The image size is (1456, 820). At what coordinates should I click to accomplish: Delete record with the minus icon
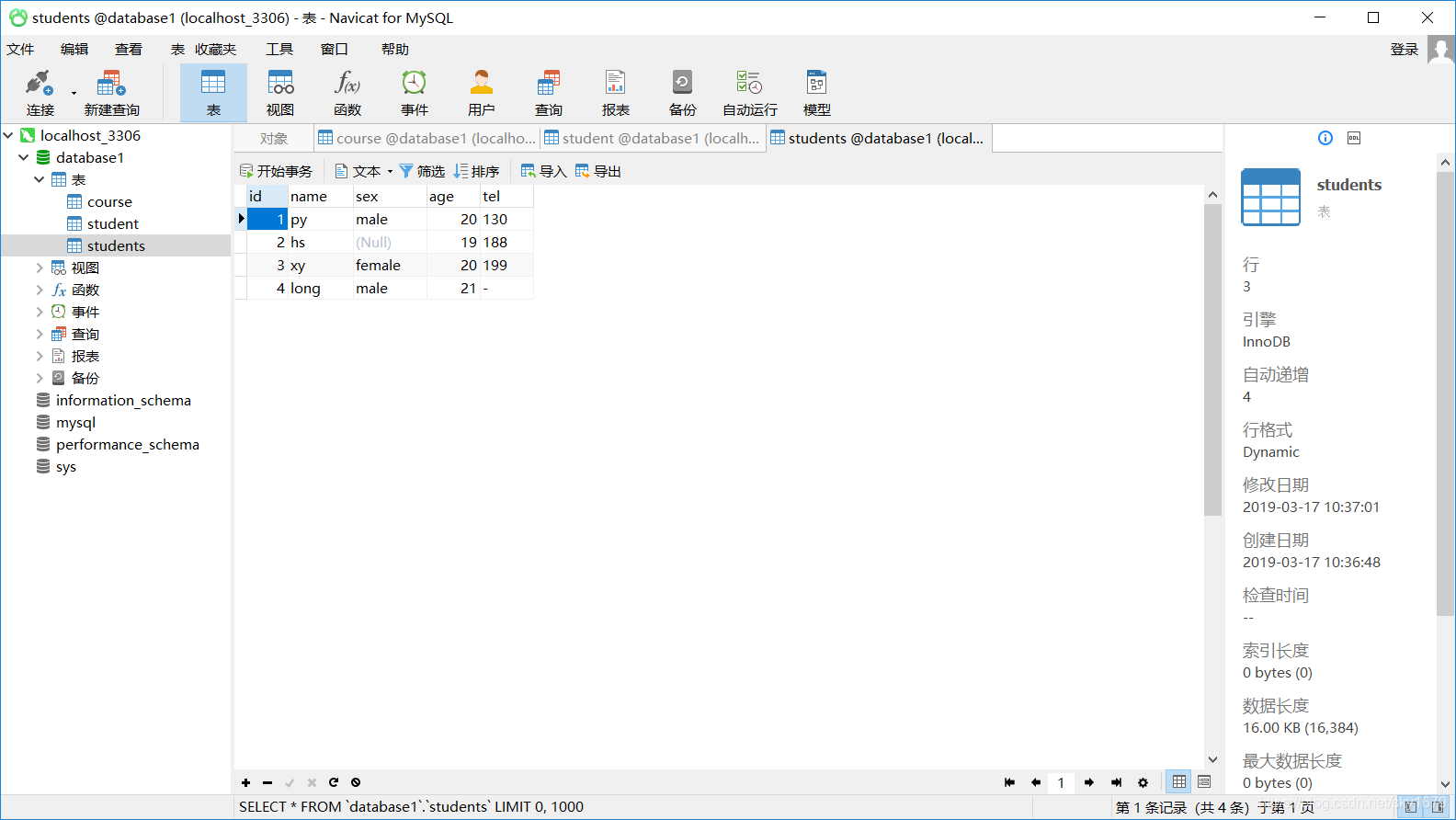coord(267,782)
